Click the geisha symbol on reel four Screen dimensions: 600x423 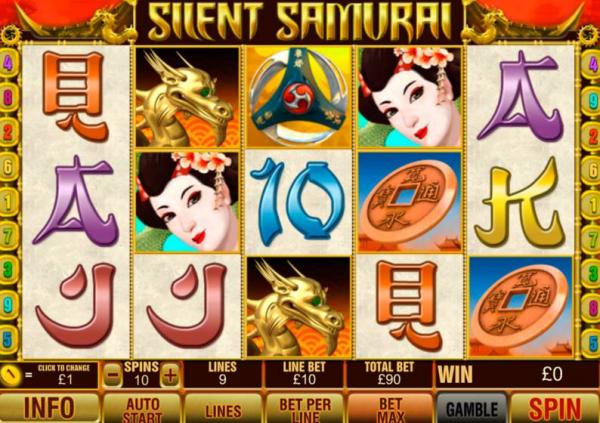(409, 97)
